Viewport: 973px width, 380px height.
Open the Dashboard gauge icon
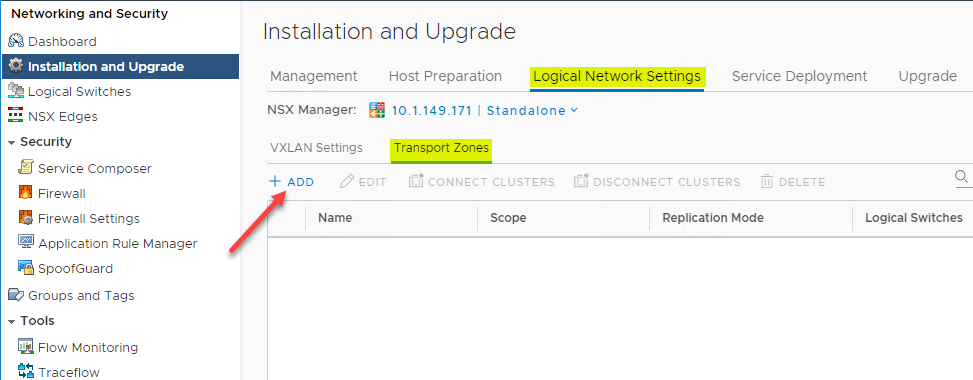[x=16, y=42]
